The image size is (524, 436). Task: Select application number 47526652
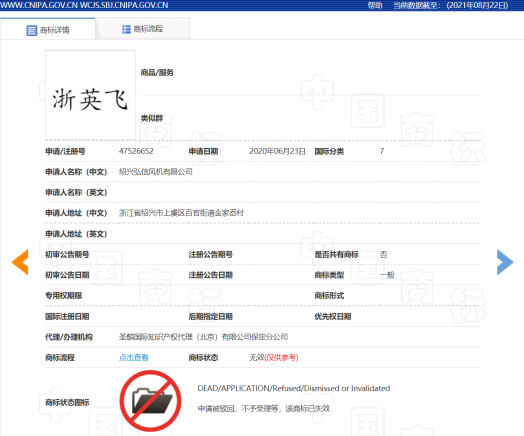pyautogui.click(x=136, y=151)
